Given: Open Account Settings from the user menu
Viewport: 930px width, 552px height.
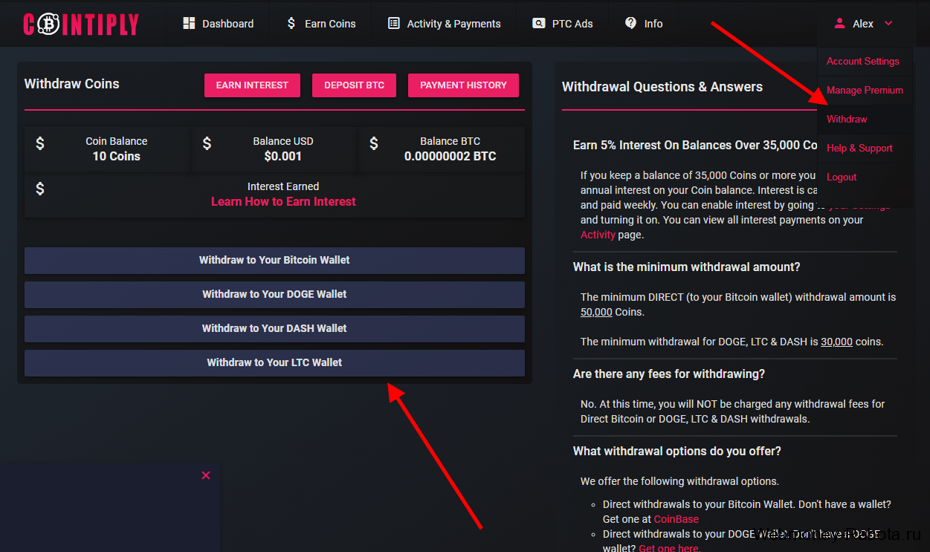Looking at the screenshot, I should click(x=862, y=61).
